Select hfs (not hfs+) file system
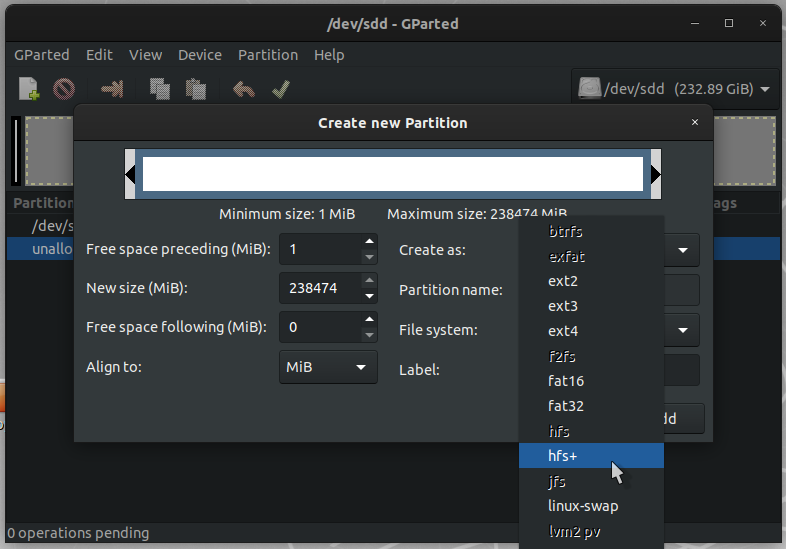Image resolution: width=786 pixels, height=549 pixels. 592,431
